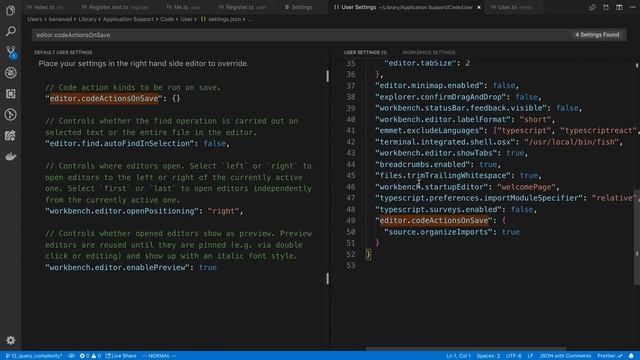Screen dimensions: 640x360
Task: Click the Live Share status bar item
Action: (x=121, y=356)
